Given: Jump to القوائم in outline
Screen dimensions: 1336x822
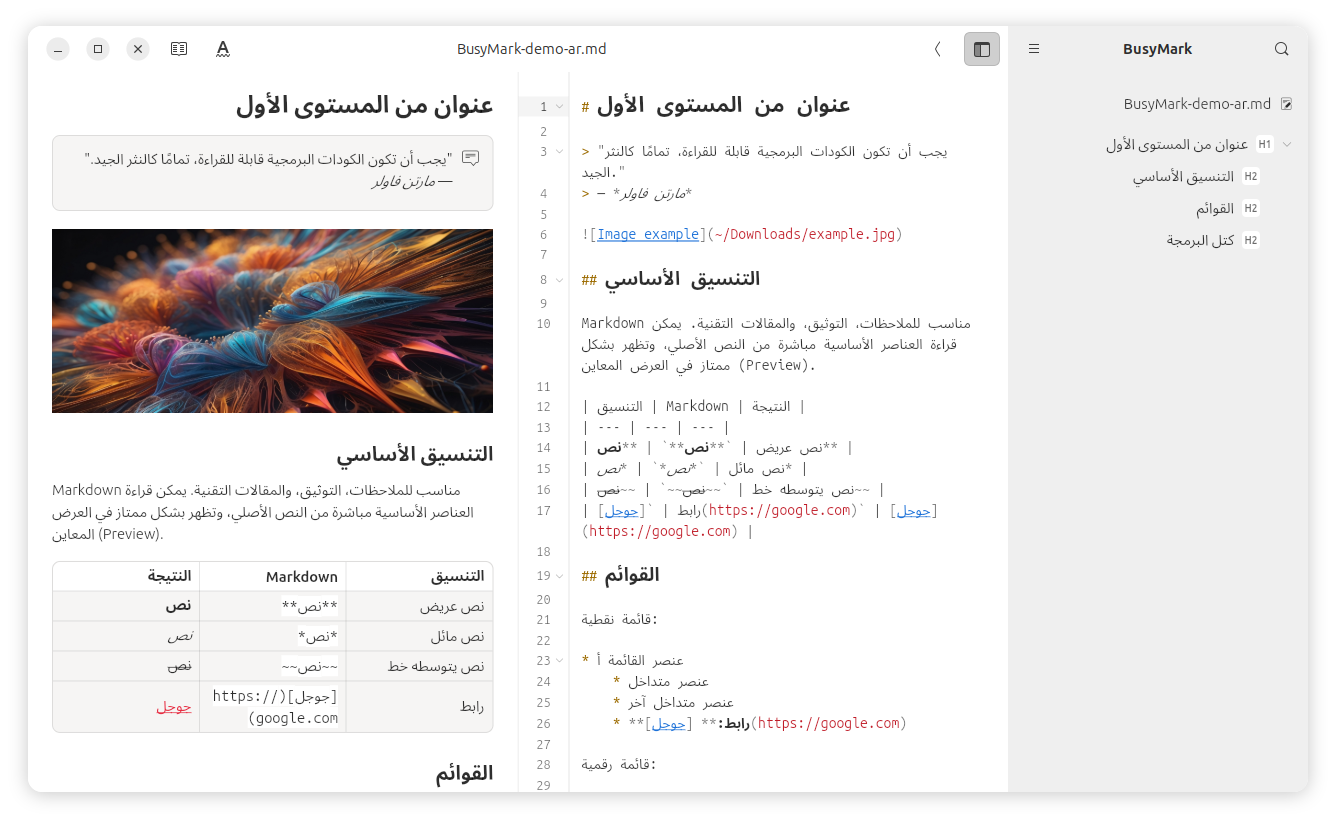Looking at the screenshot, I should point(1215,209).
